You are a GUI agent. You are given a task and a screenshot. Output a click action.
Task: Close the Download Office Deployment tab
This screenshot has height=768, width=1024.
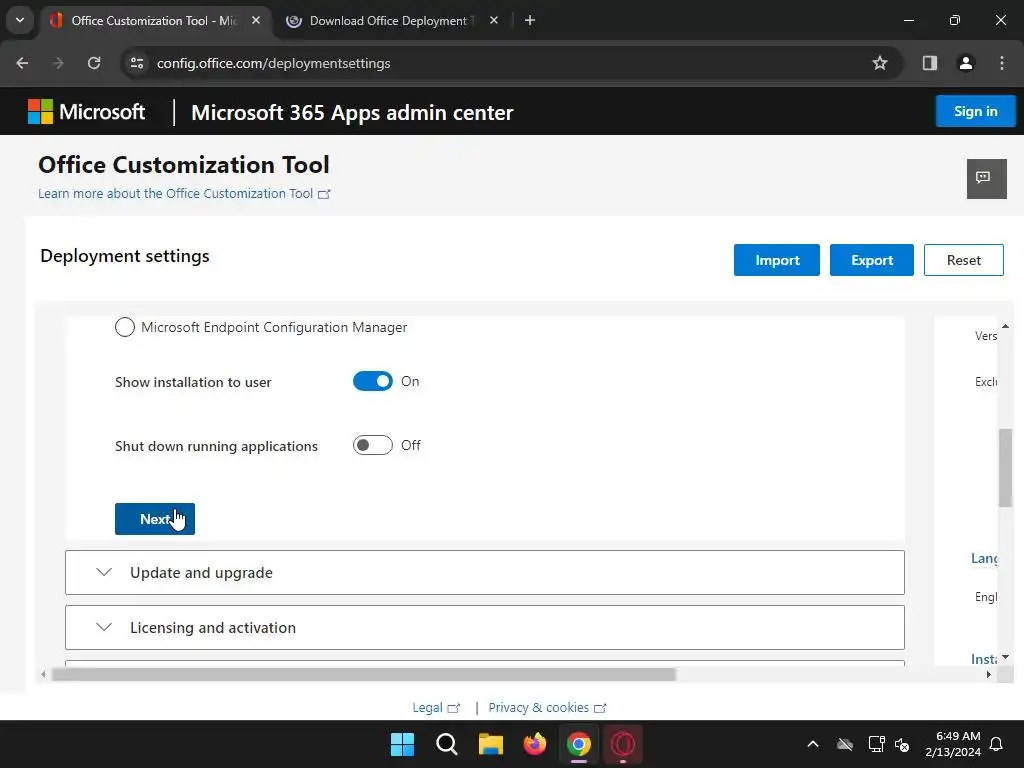coord(494,21)
